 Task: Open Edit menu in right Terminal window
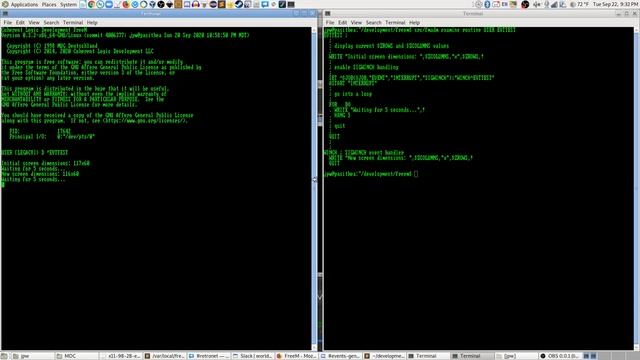pos(342,22)
